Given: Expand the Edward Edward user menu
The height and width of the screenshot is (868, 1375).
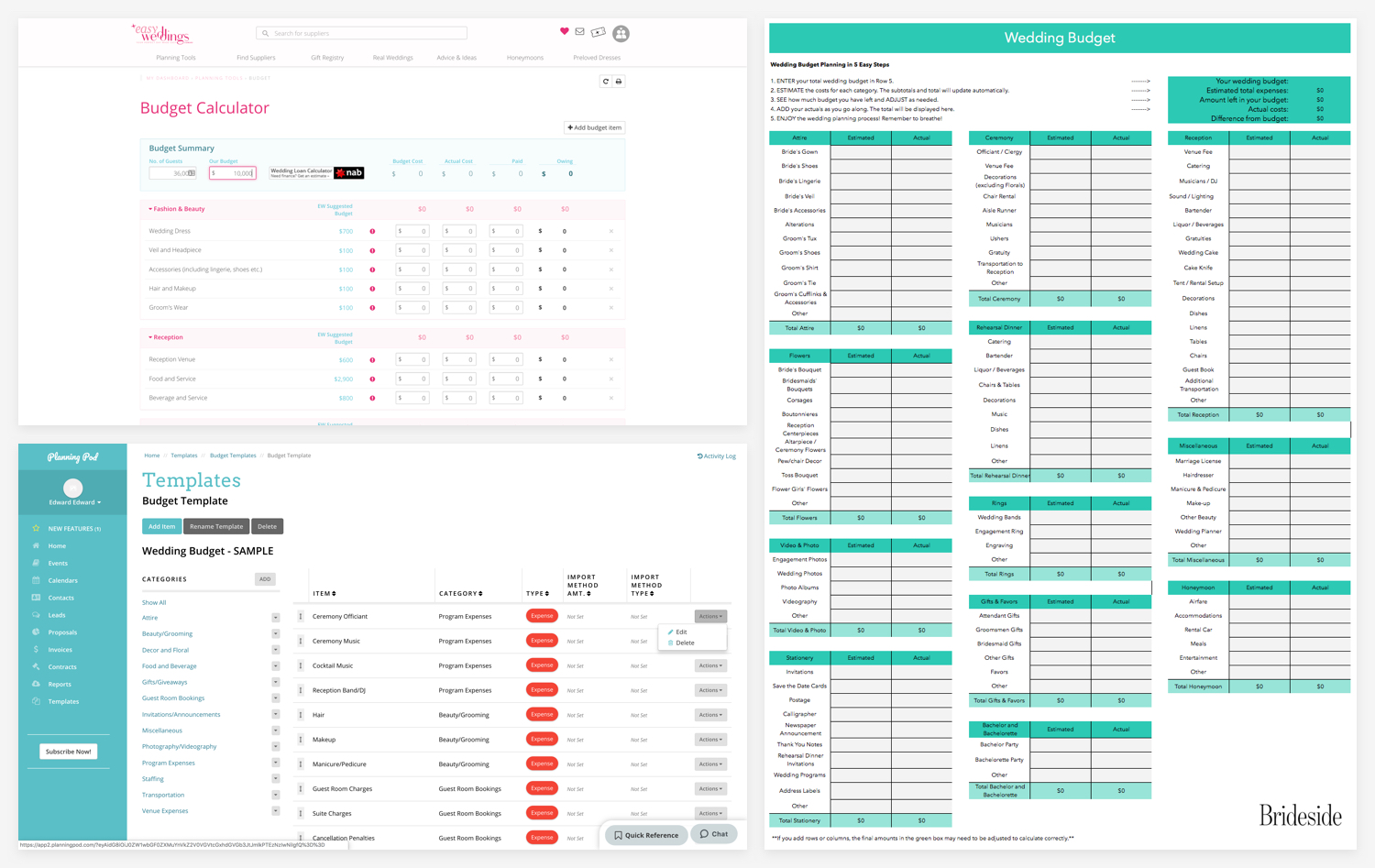Looking at the screenshot, I should tap(75, 502).
